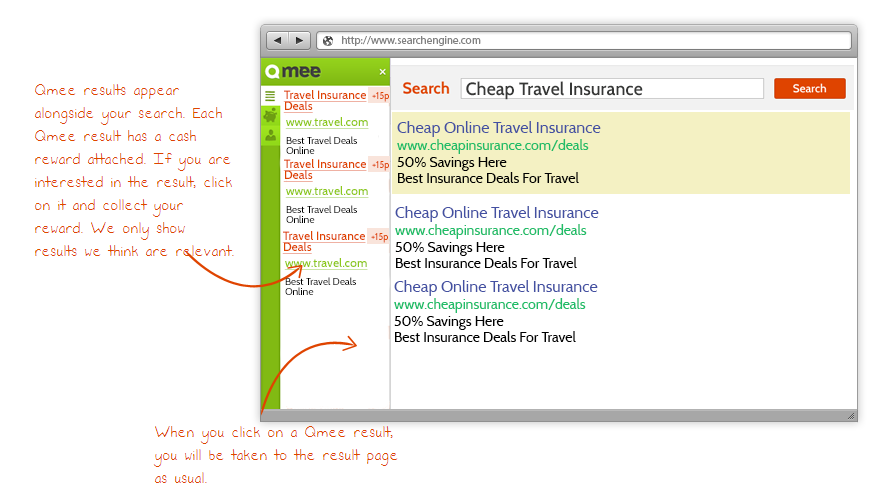
Task: Focus the Cheap Travel Insurance search box
Action: click(x=612, y=89)
